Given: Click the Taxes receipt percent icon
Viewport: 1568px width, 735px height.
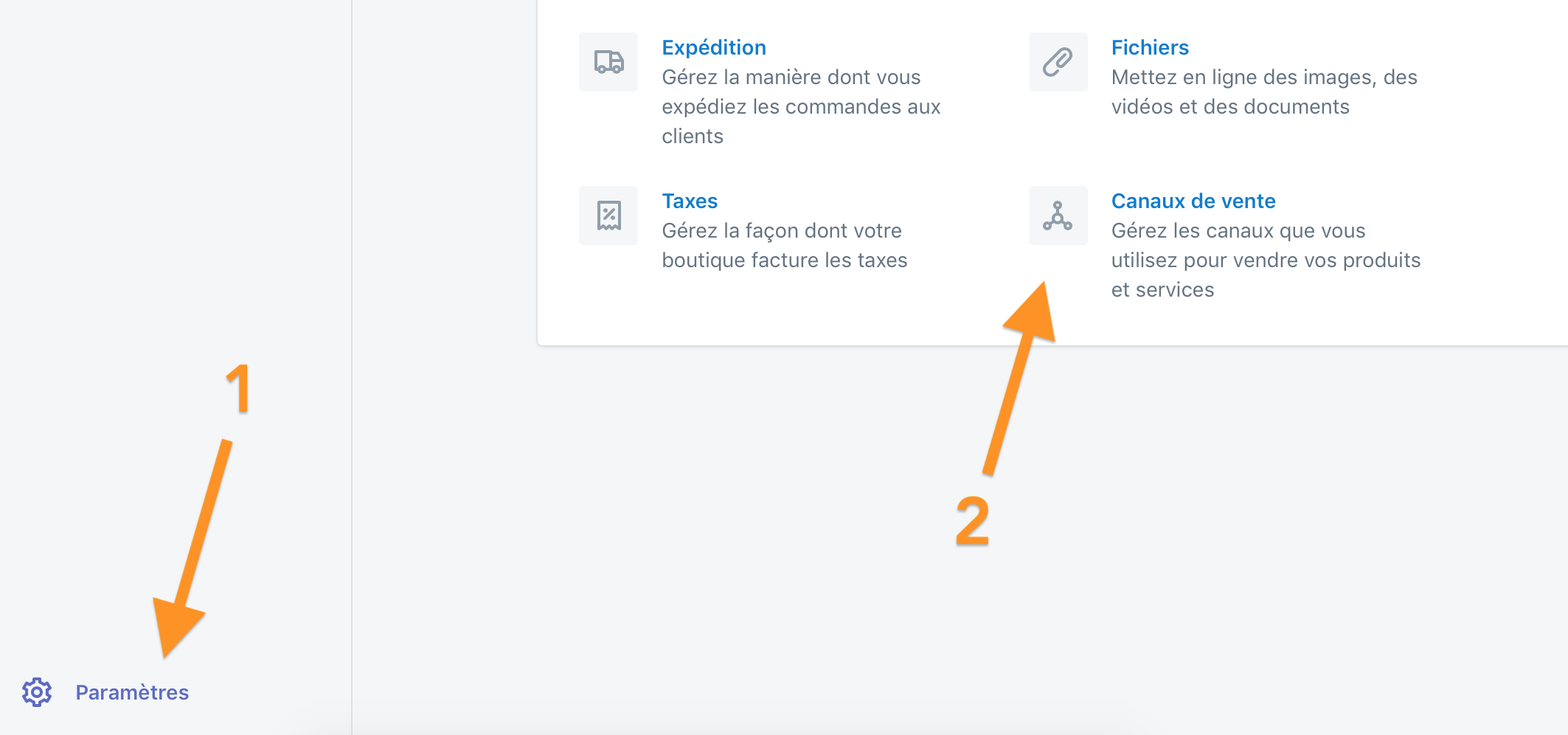Looking at the screenshot, I should click(608, 215).
